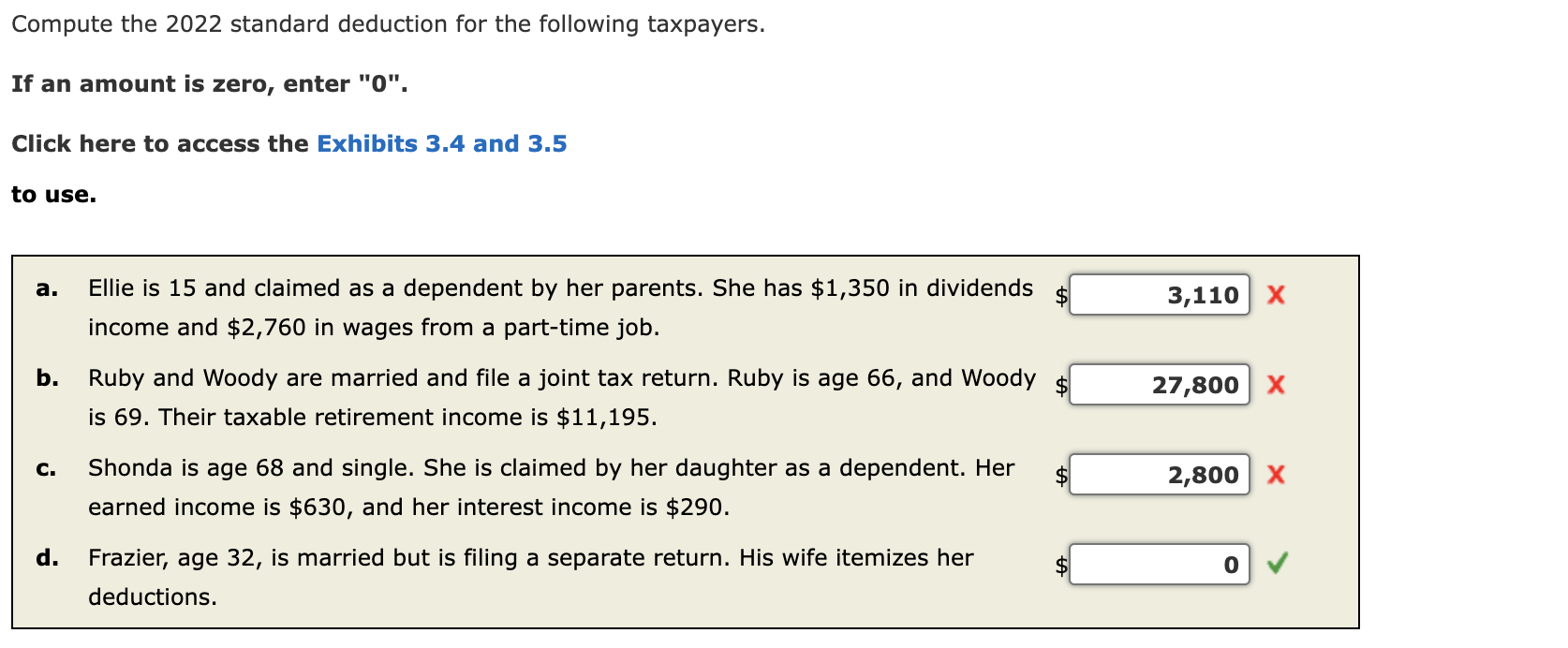
Task: Click the red X icon beside answer b
Action: pos(1278,384)
